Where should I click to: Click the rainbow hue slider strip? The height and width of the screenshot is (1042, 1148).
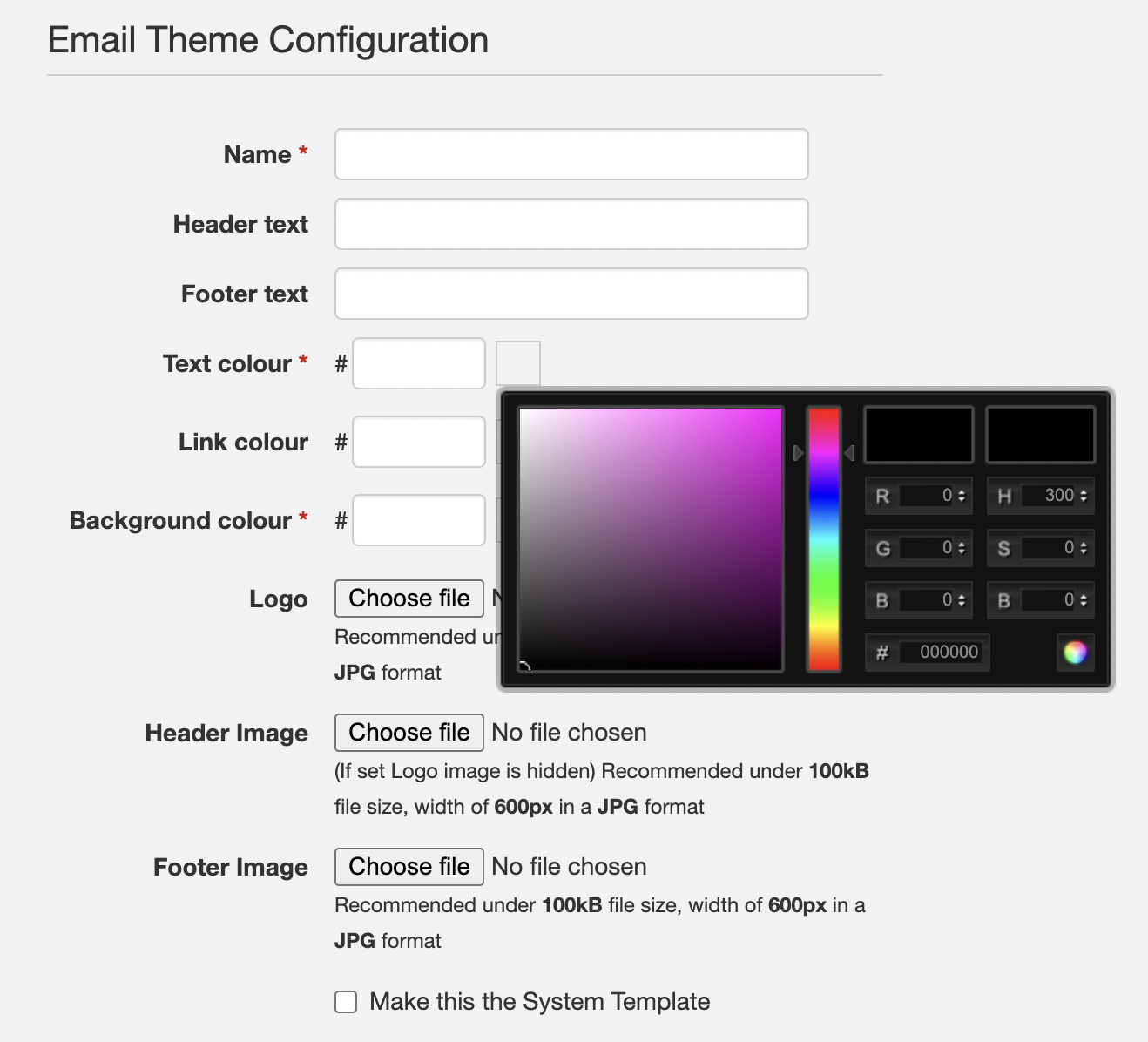823,539
